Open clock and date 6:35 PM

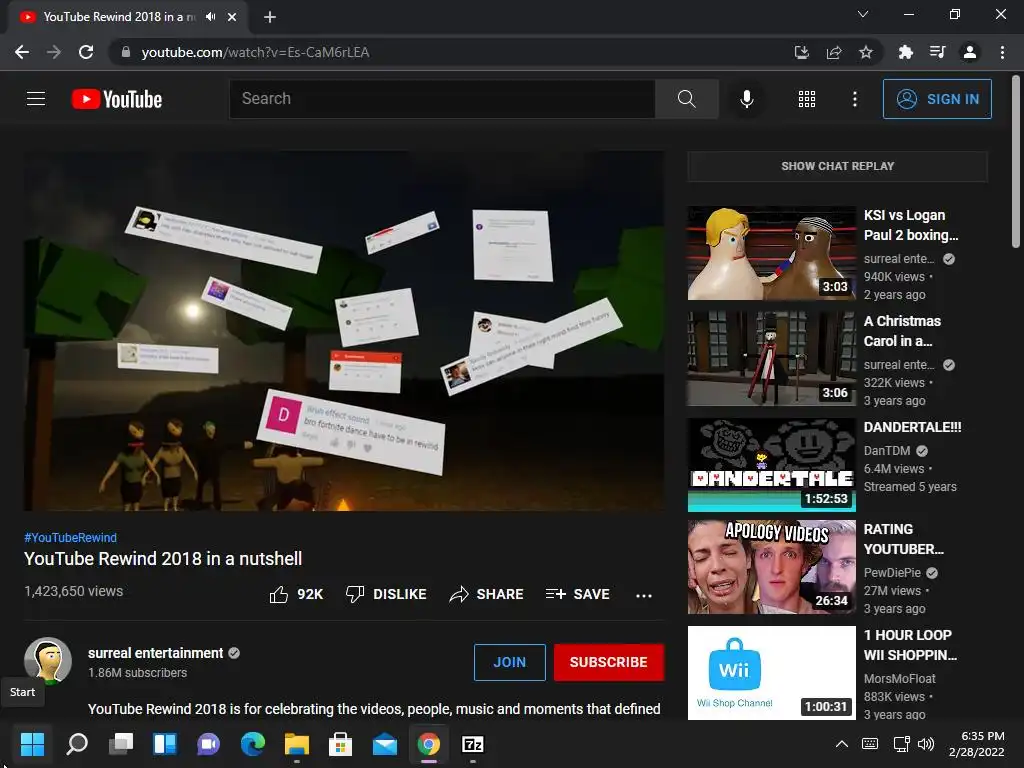point(976,743)
